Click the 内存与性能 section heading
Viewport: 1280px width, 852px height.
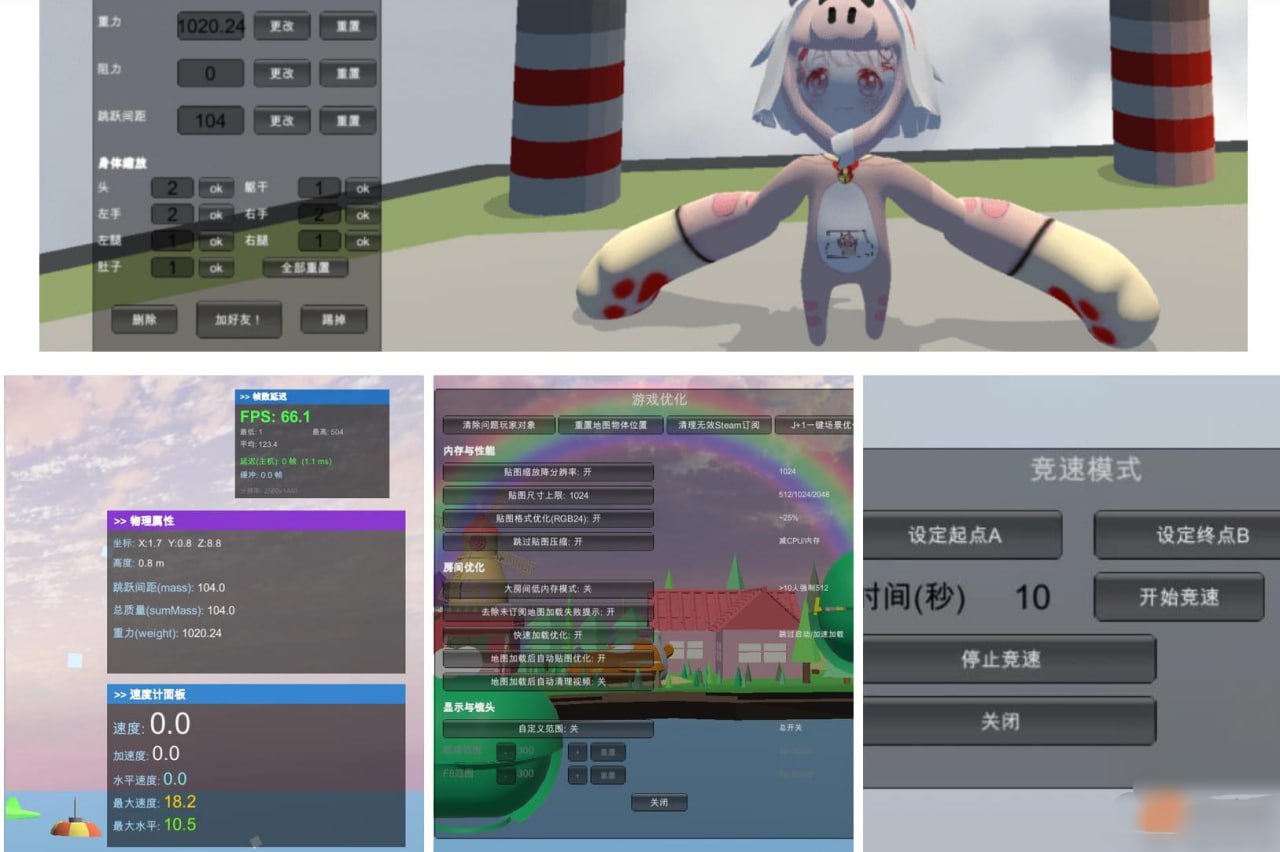click(x=469, y=451)
